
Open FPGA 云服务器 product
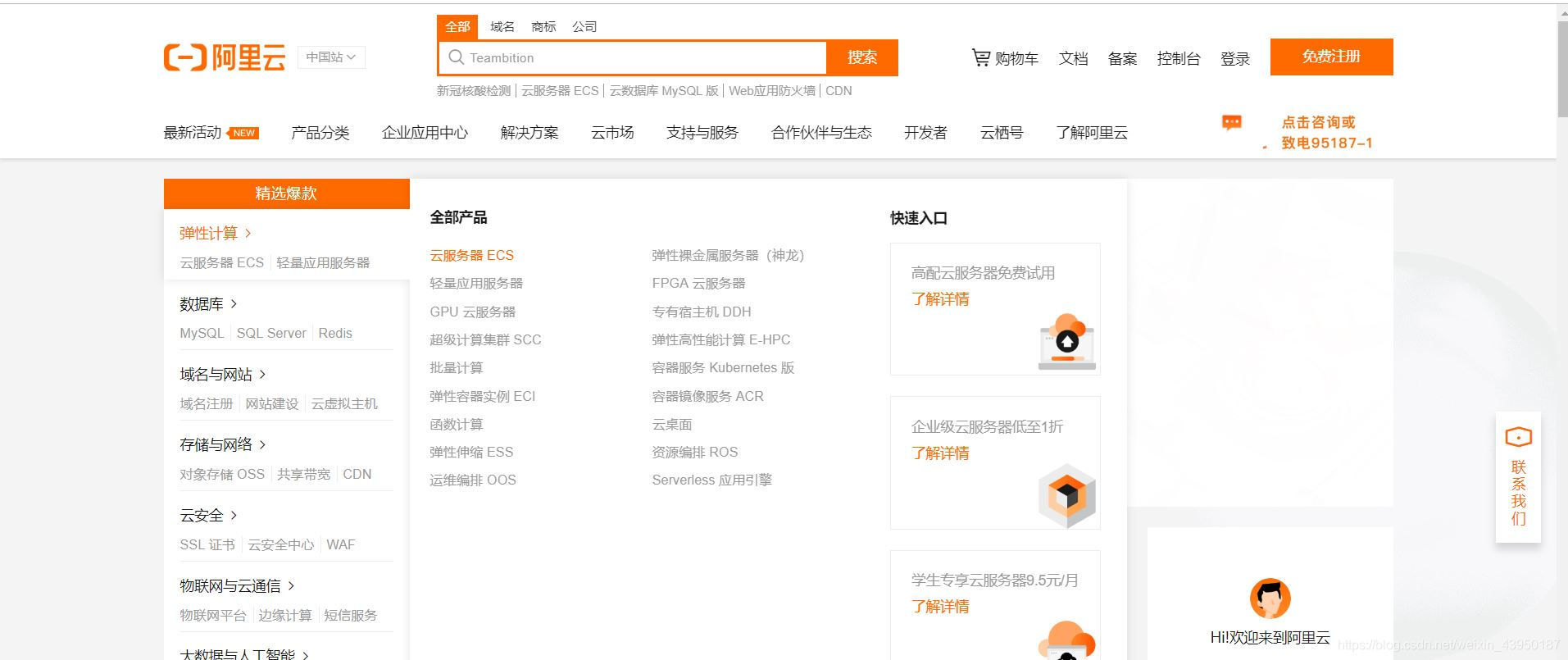click(x=698, y=284)
